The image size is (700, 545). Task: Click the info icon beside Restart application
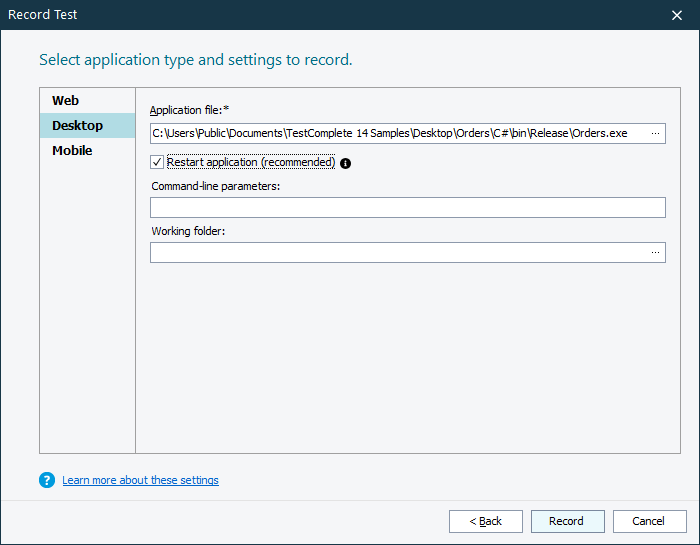(346, 163)
